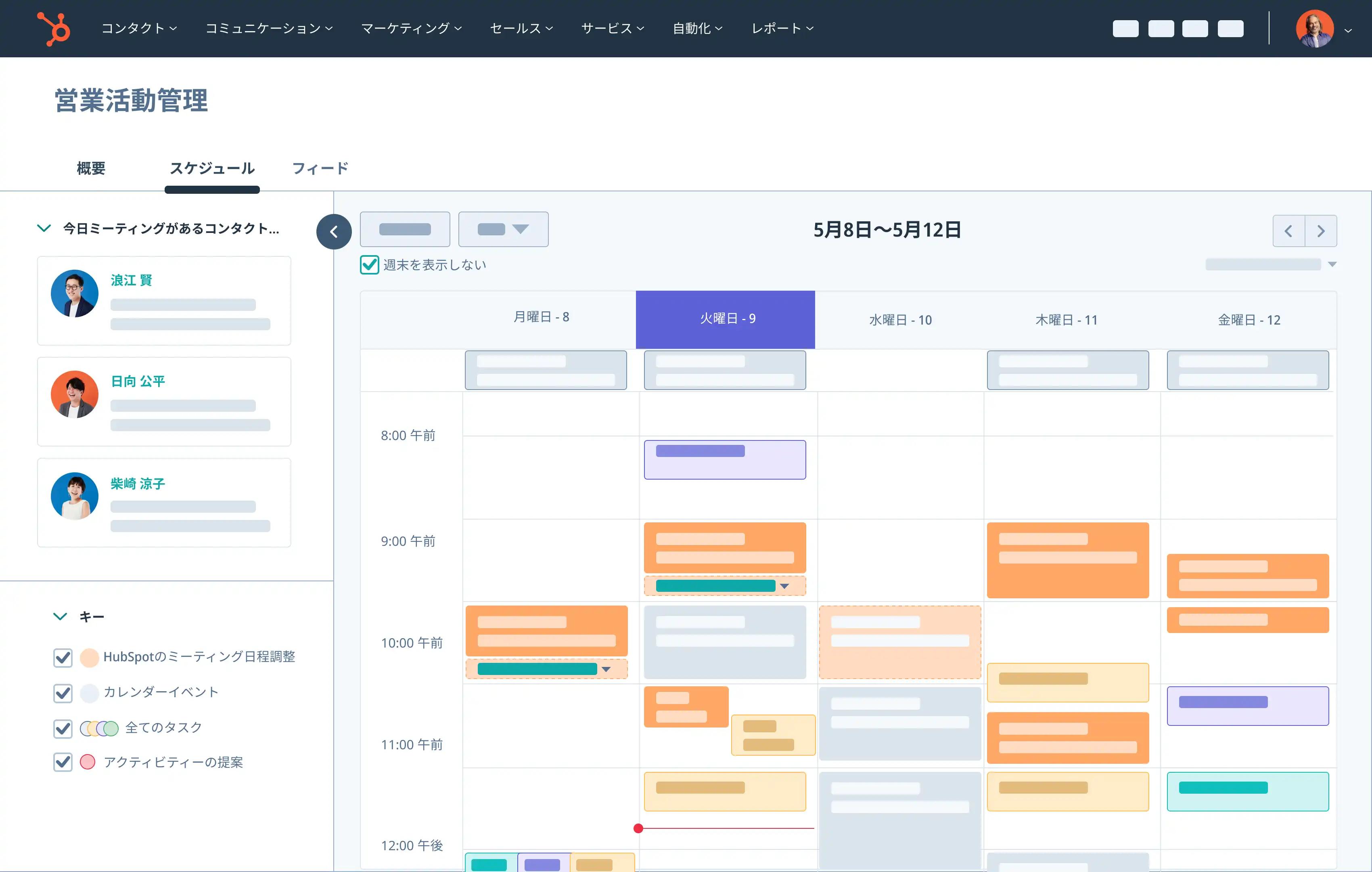Click 日向 公平's profile photo
Image resolution: width=1372 pixels, height=872 pixels.
tap(75, 394)
